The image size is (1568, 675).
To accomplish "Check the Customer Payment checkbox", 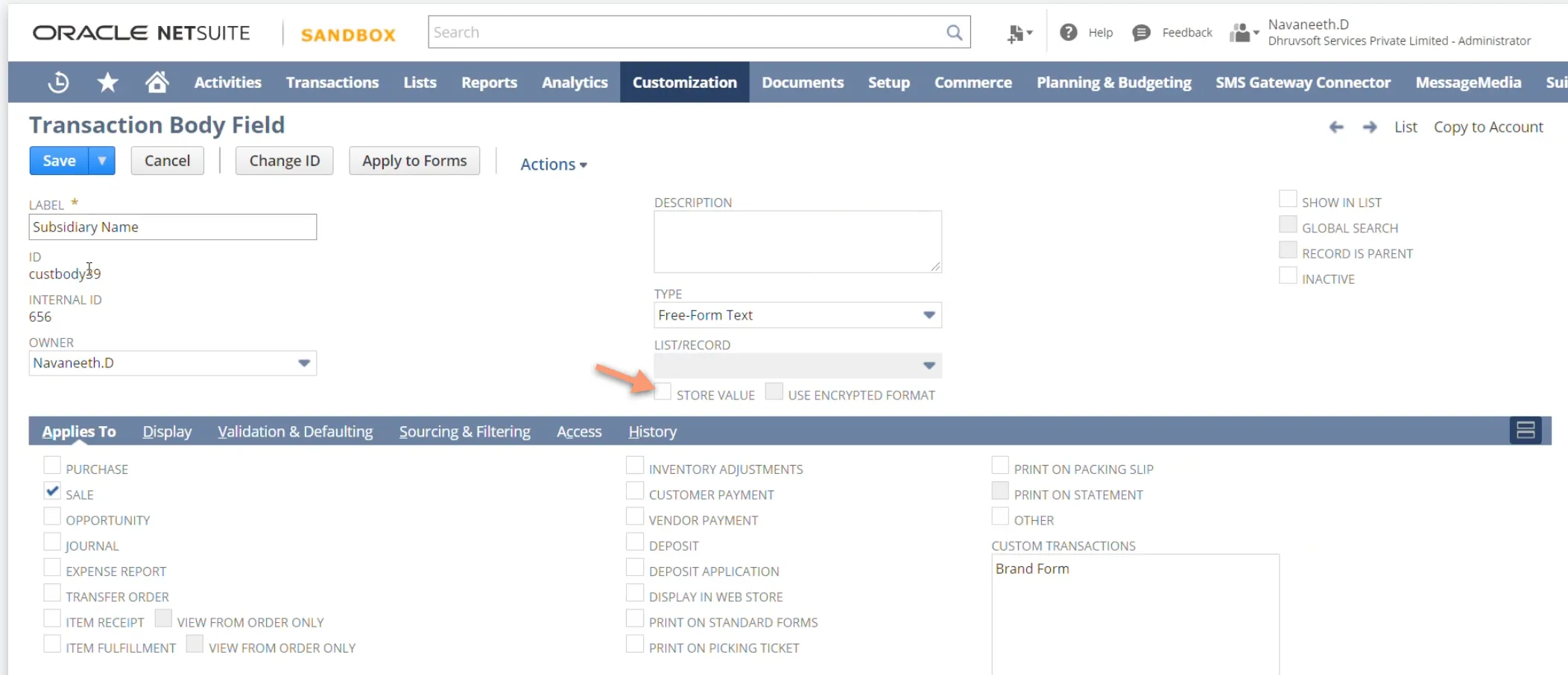I will (x=635, y=491).
